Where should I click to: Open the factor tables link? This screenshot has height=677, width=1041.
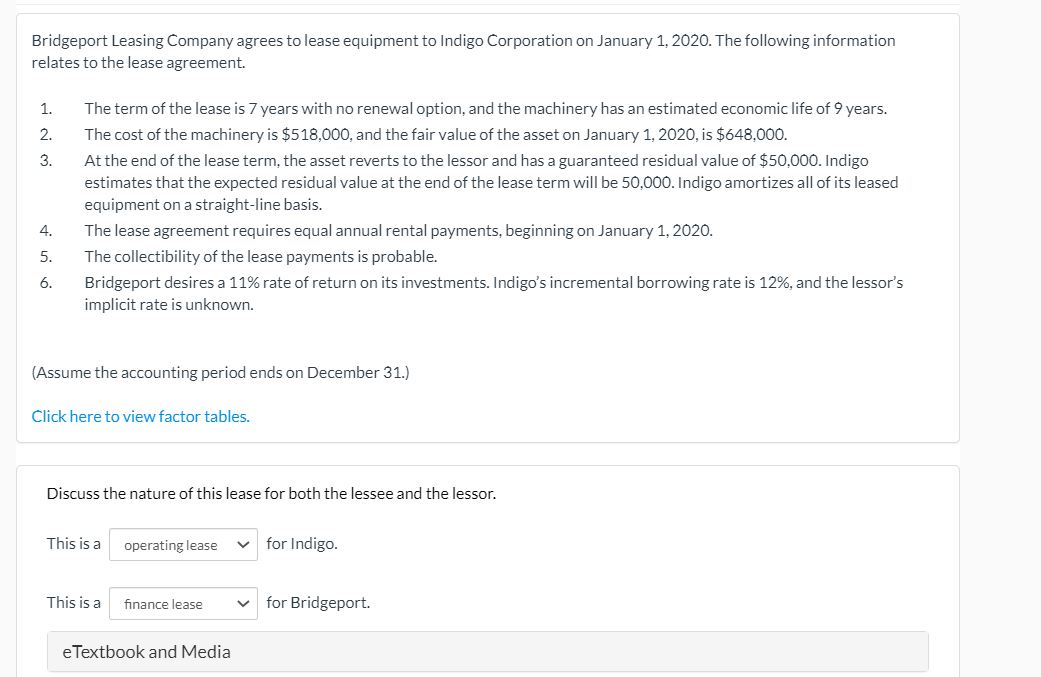click(x=139, y=416)
